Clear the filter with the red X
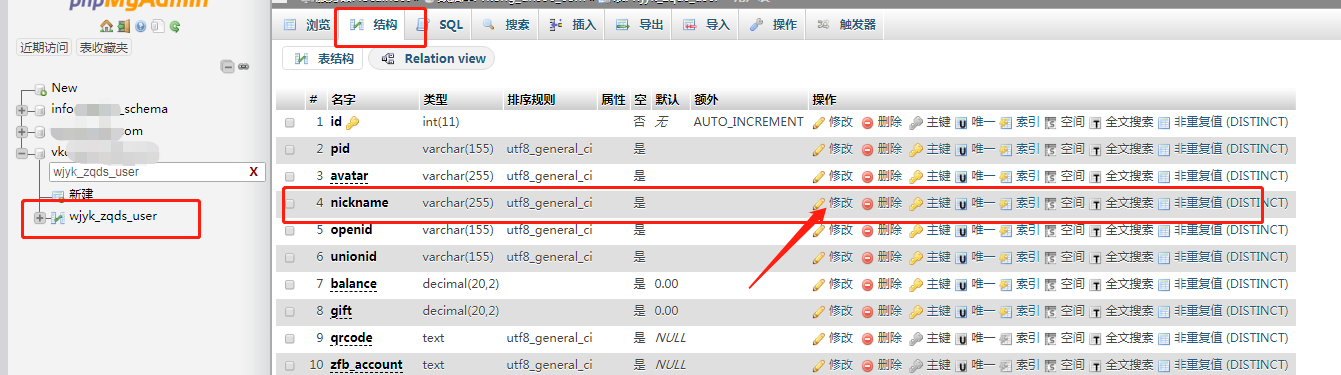Screen dimensions: 1341x375 254,172
